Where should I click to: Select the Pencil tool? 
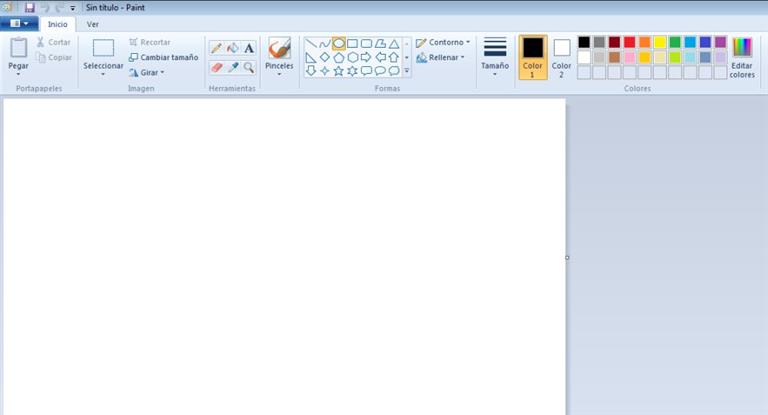click(x=216, y=48)
